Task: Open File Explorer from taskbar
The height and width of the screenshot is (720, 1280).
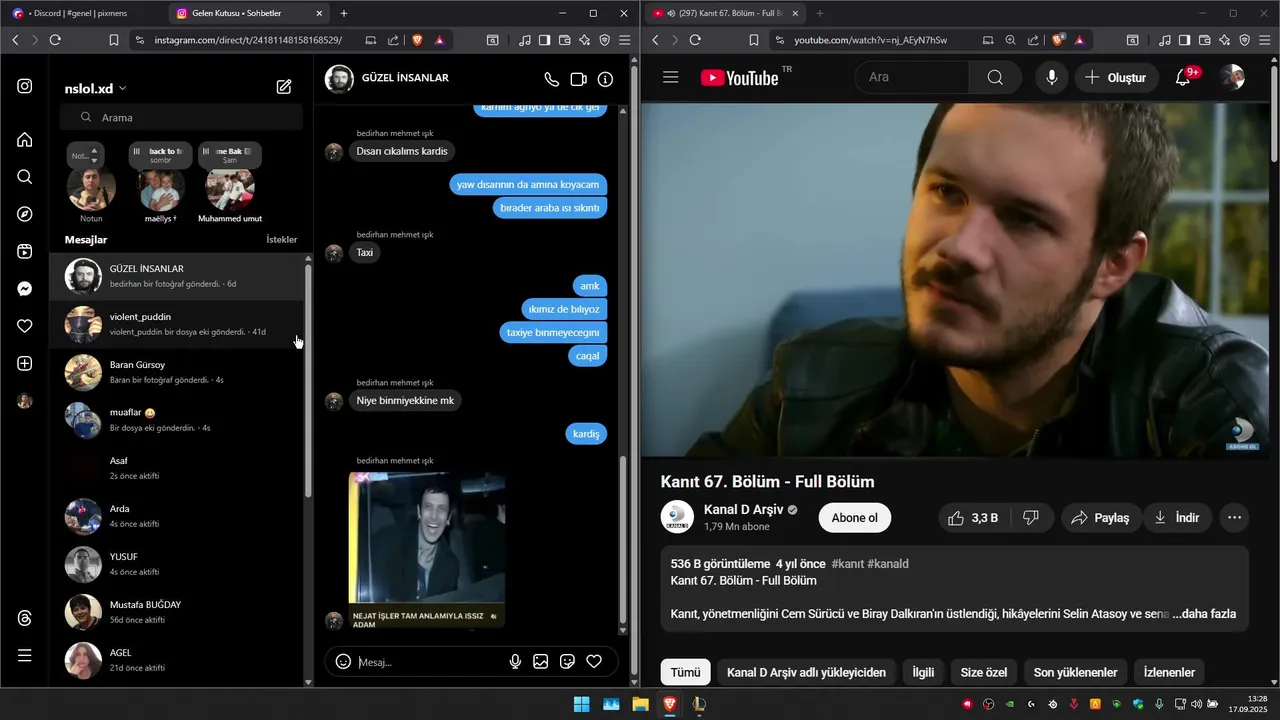Action: coord(640,704)
